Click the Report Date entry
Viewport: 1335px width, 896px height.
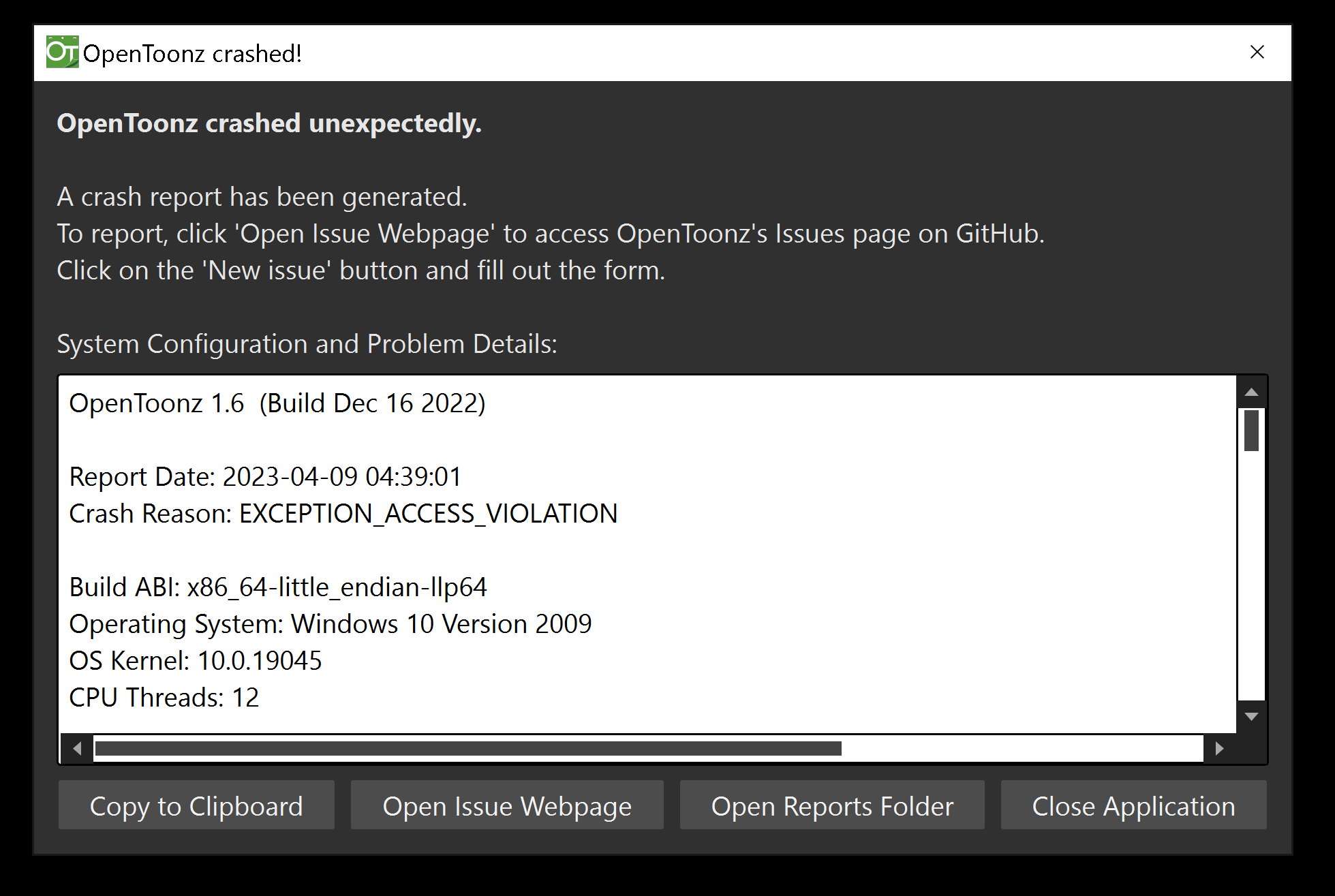[264, 476]
